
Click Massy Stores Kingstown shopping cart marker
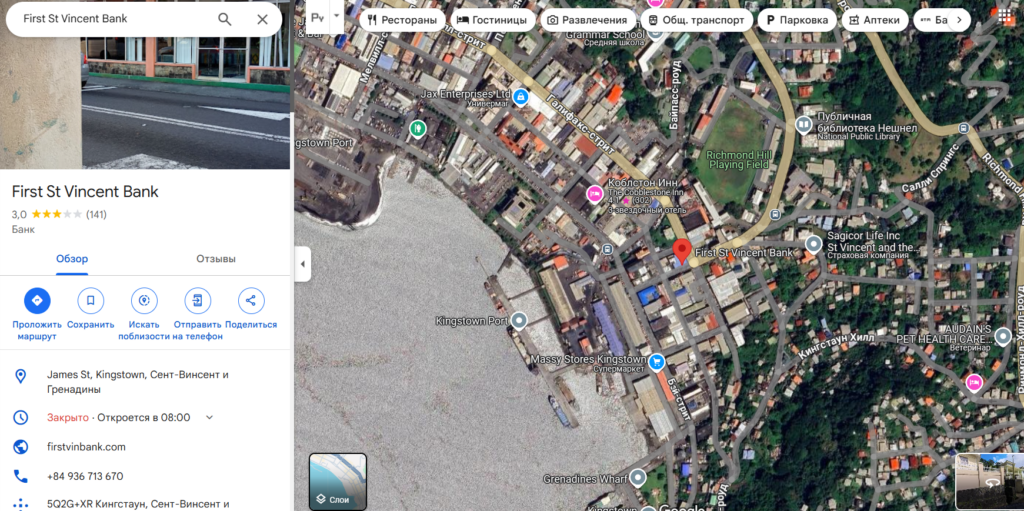click(x=656, y=361)
